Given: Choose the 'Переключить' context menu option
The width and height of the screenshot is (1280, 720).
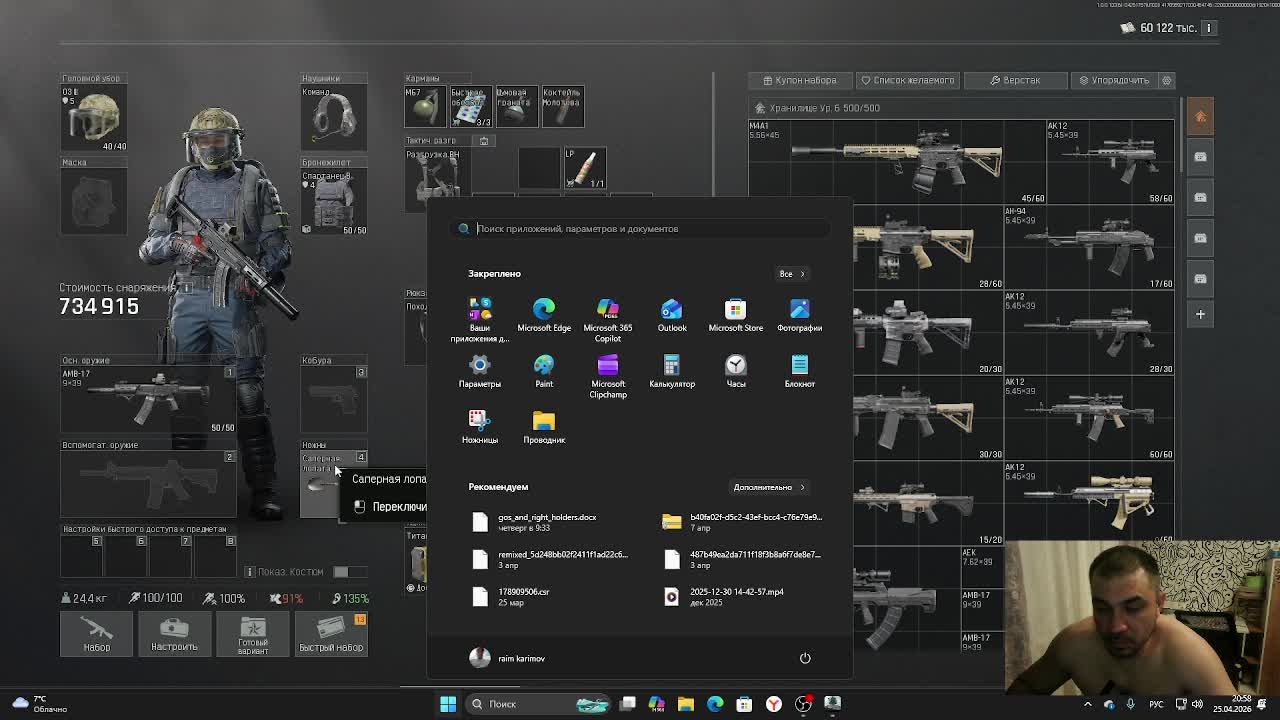Looking at the screenshot, I should [x=389, y=507].
